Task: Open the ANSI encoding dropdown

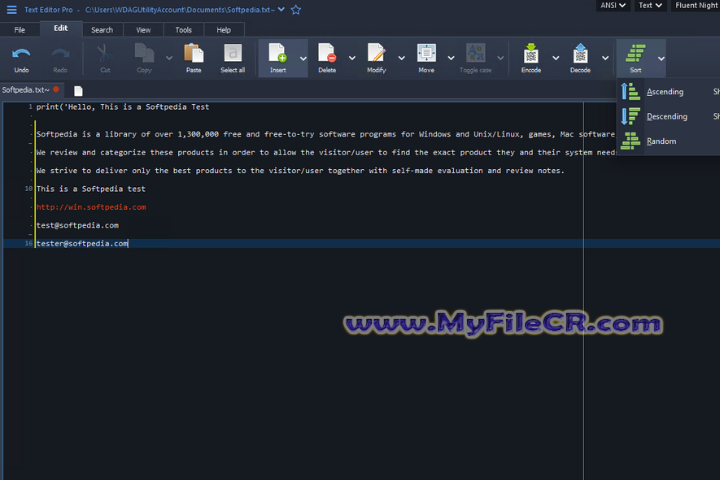Action: coord(613,6)
